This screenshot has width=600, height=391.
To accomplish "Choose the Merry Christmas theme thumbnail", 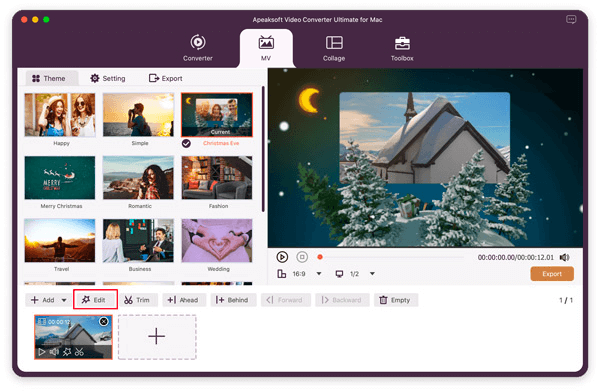I will tap(60, 178).
